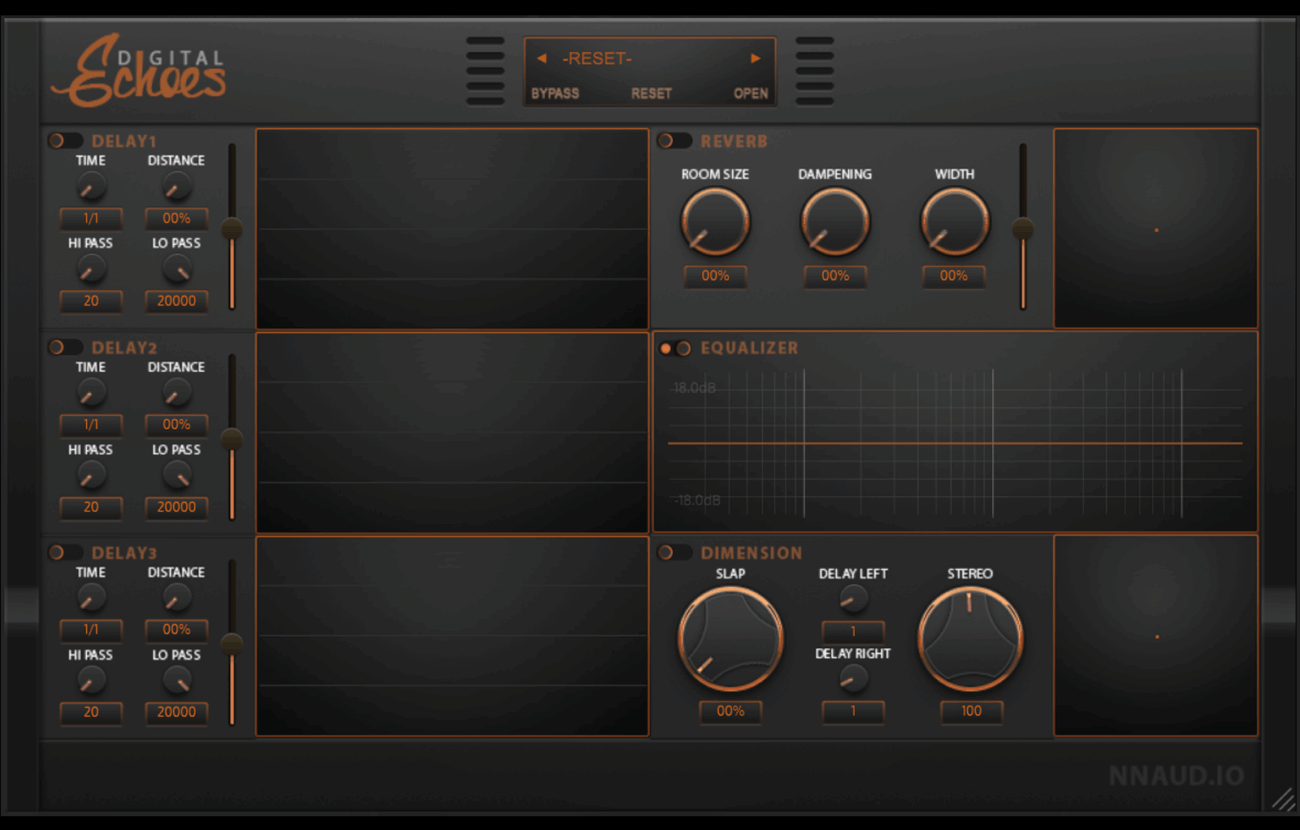Click the NNAUD.IO link
Image resolution: width=1300 pixels, height=830 pixels.
(1176, 775)
